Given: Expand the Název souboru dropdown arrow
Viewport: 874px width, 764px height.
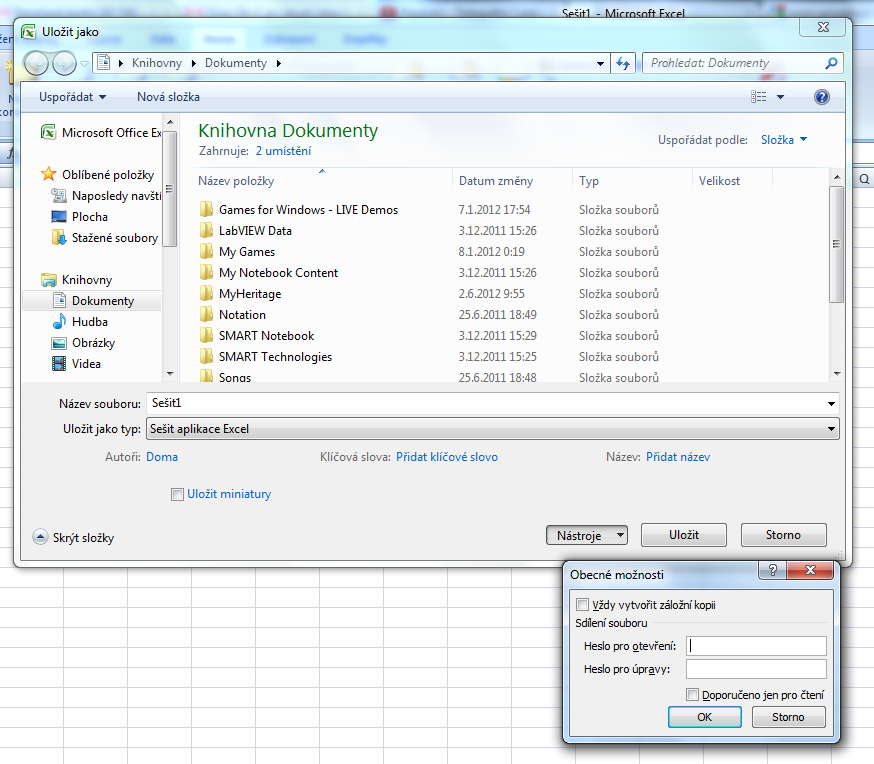Looking at the screenshot, I should tap(831, 403).
